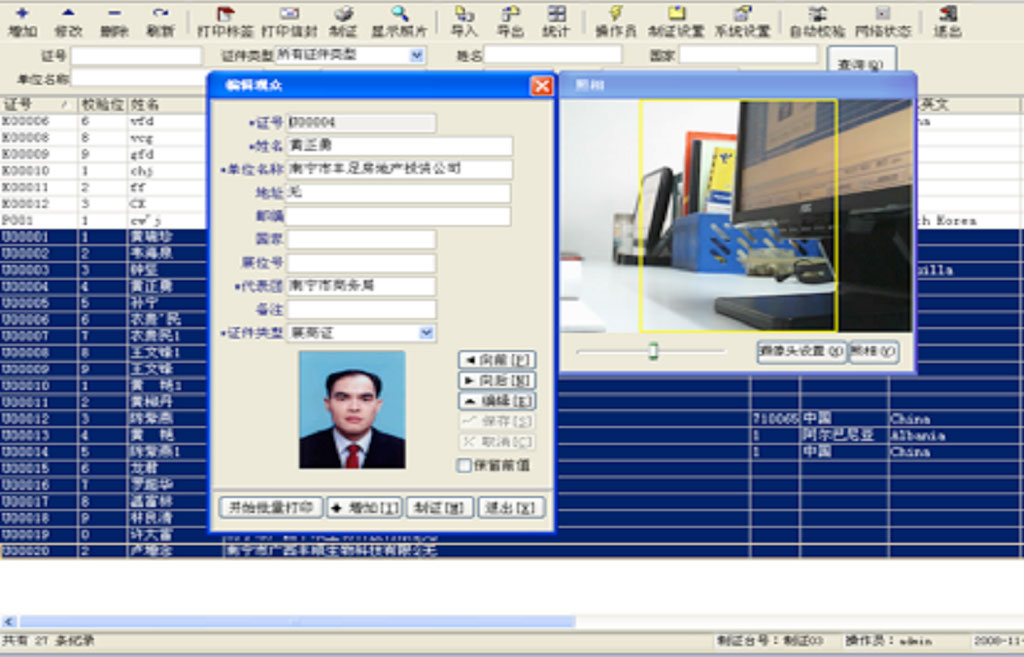Open the top filter 证件类型 dropdown

pos(417,55)
